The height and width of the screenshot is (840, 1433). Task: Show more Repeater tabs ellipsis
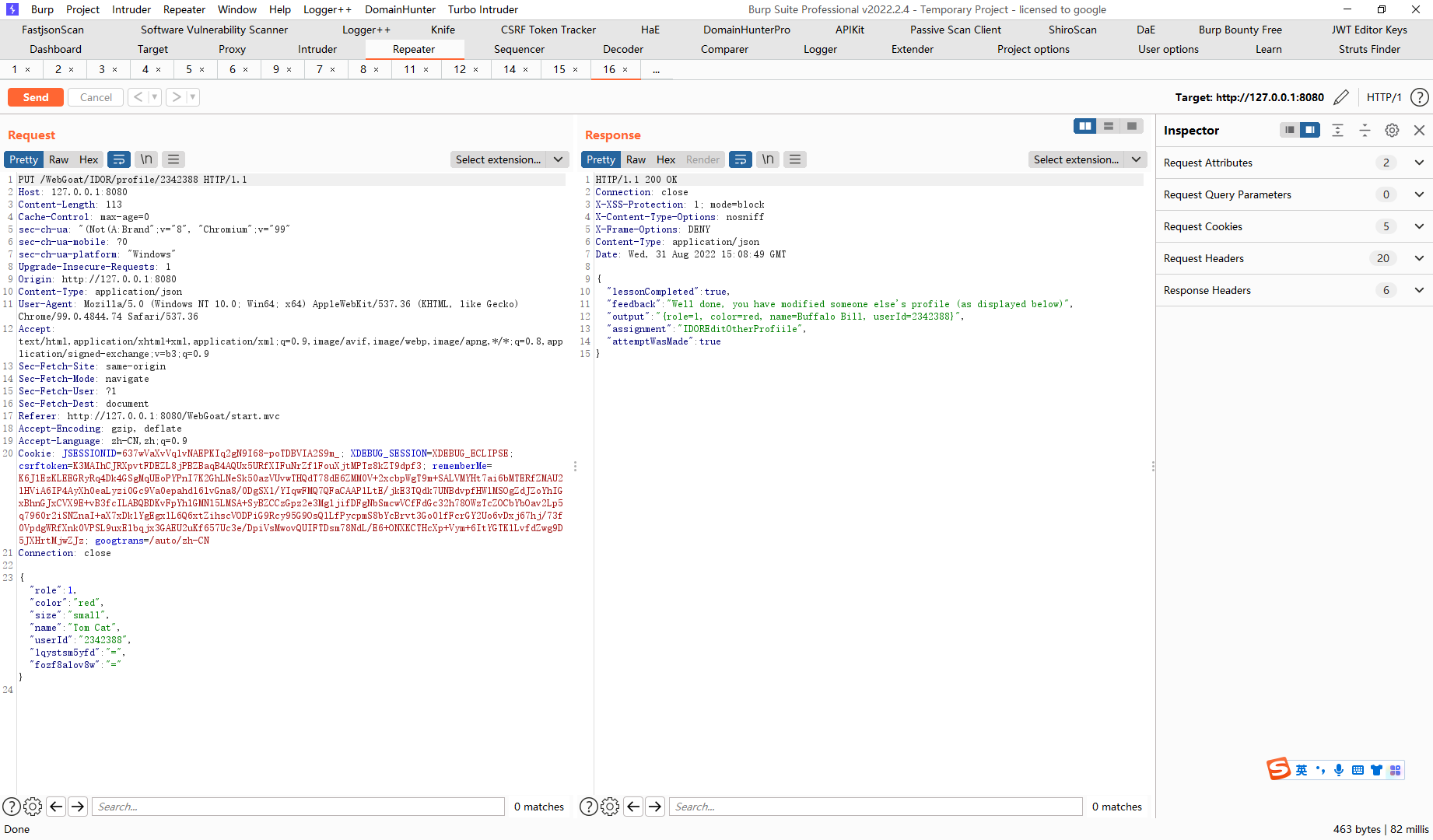pos(657,70)
